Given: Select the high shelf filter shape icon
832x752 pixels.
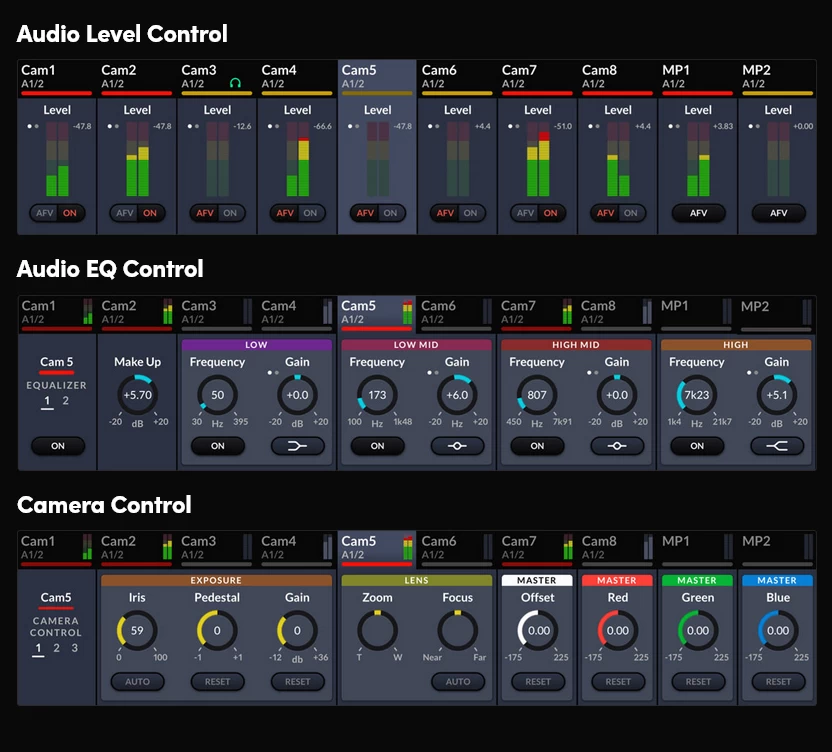Looking at the screenshot, I should 777,446.
